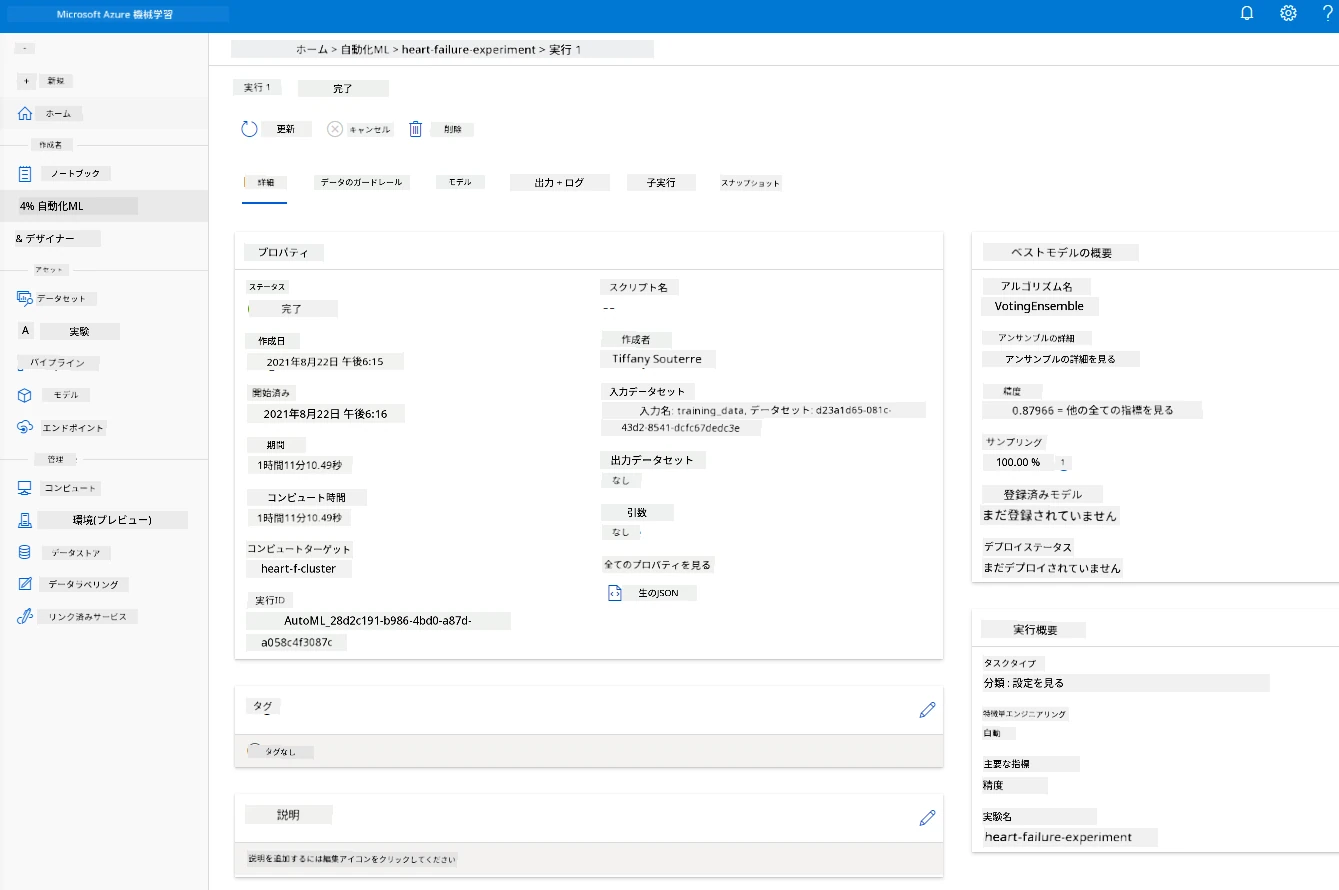
Task: Click the 完了 status under ステータス
Action: click(292, 309)
